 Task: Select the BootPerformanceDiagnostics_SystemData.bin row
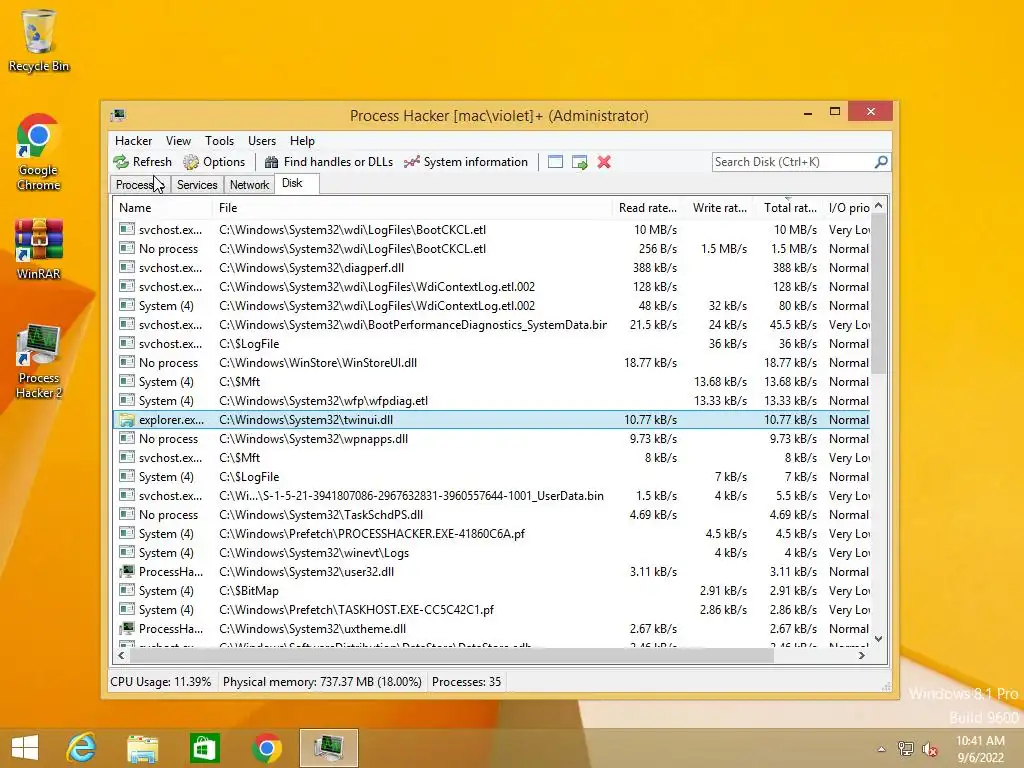[x=492, y=325]
